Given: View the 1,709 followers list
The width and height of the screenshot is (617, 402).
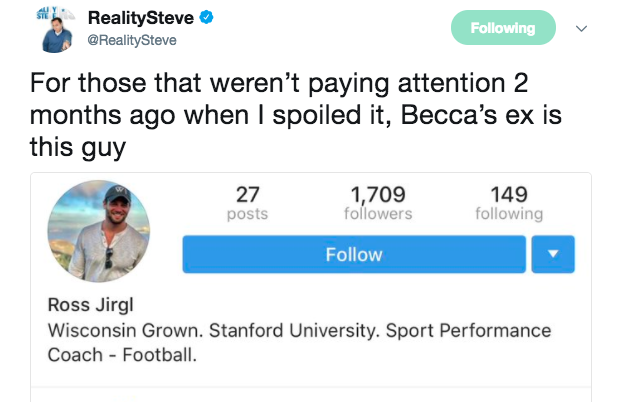Looking at the screenshot, I should (378, 202).
